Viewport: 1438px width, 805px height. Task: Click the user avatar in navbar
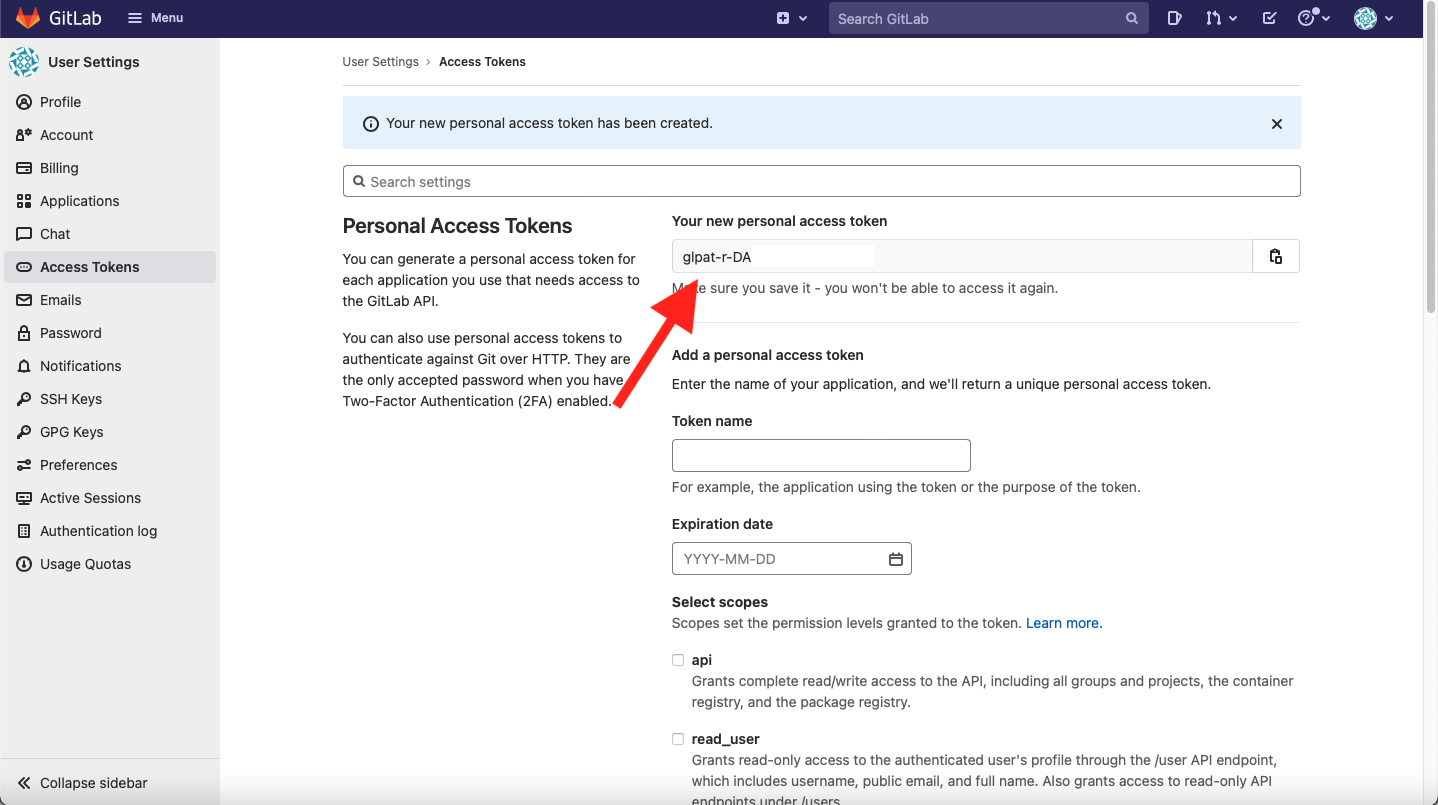click(1365, 18)
